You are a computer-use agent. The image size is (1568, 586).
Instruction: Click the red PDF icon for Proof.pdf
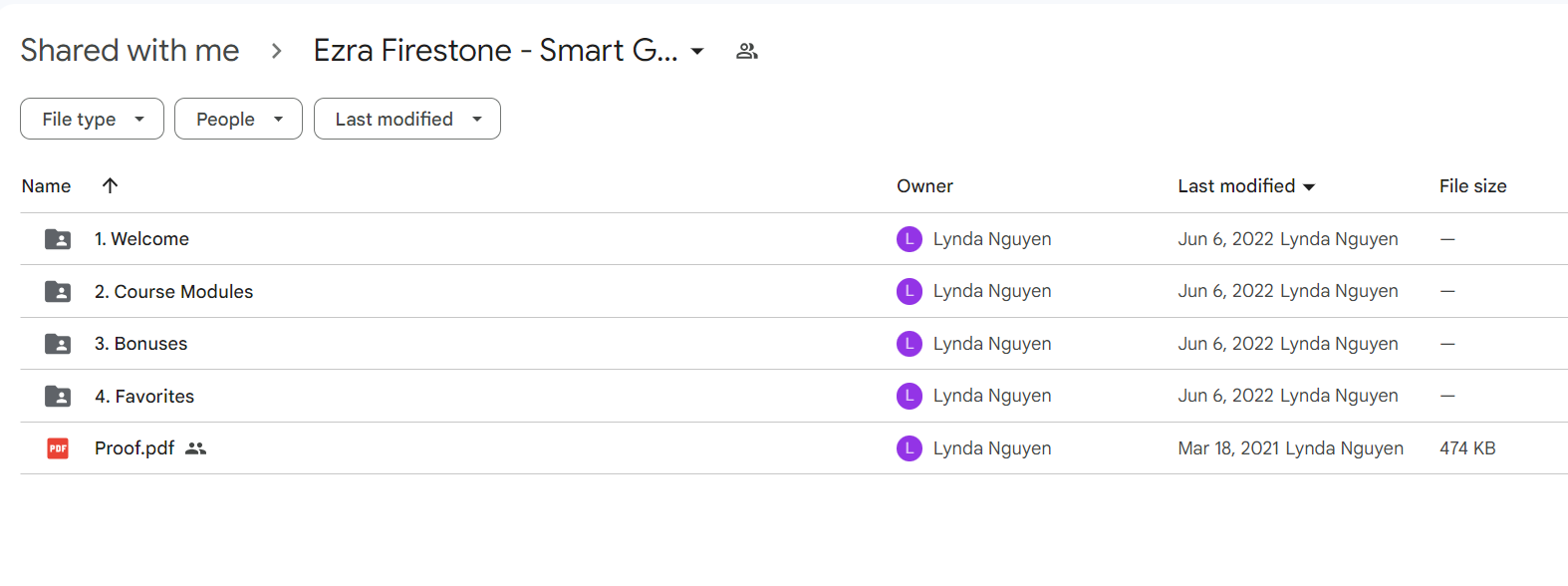(x=58, y=448)
